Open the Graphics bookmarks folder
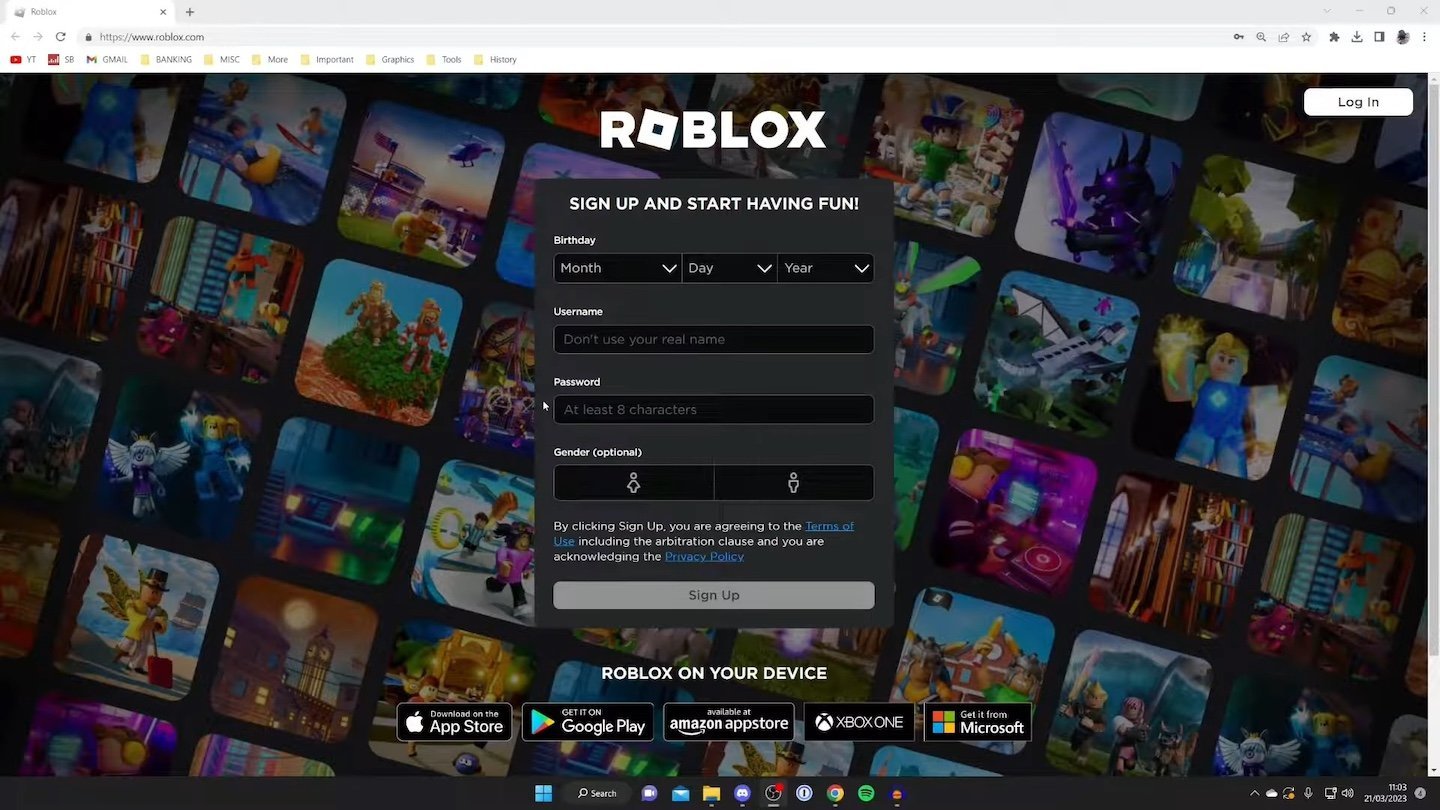The width and height of the screenshot is (1440, 810). click(389, 60)
